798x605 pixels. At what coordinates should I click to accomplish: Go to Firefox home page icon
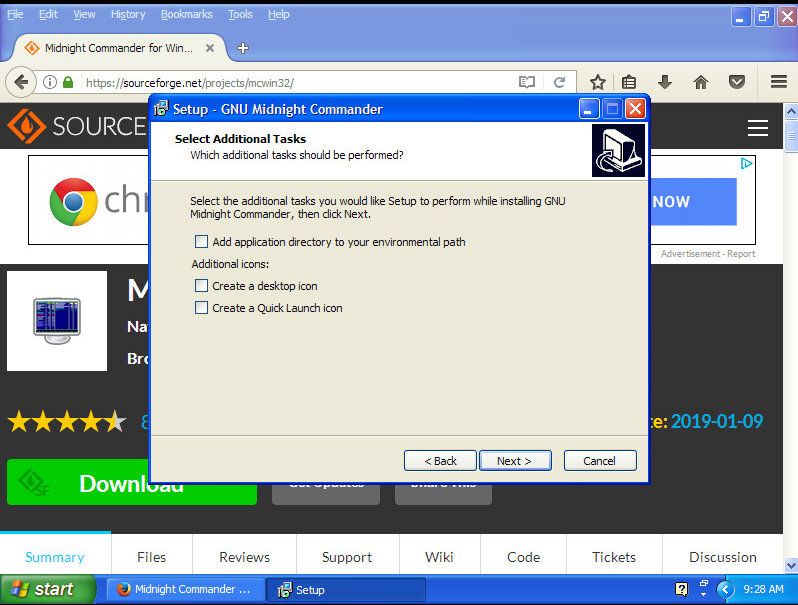[x=701, y=82]
